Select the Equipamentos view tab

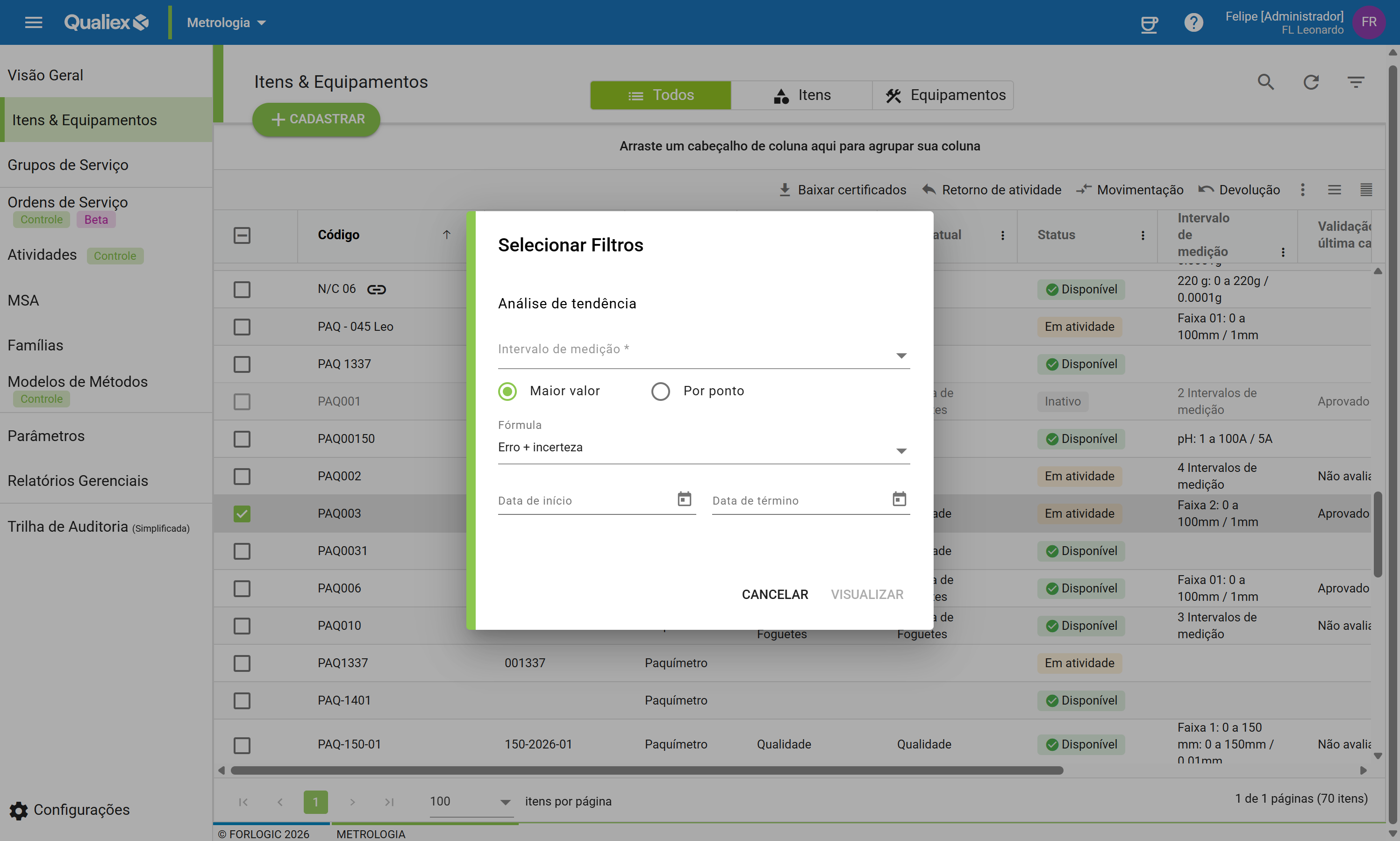click(x=943, y=95)
